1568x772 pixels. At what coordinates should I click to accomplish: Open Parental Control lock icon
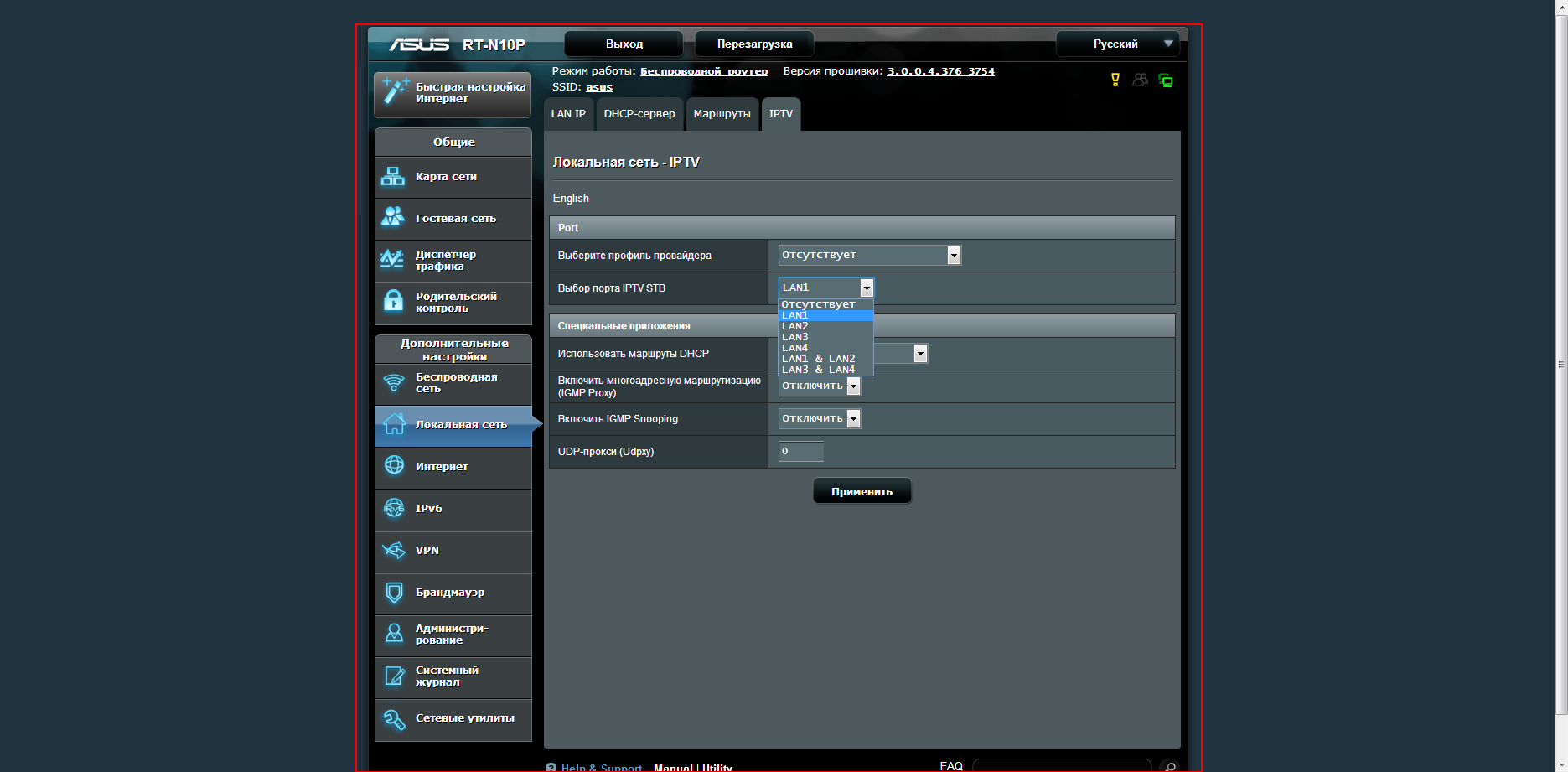click(393, 301)
